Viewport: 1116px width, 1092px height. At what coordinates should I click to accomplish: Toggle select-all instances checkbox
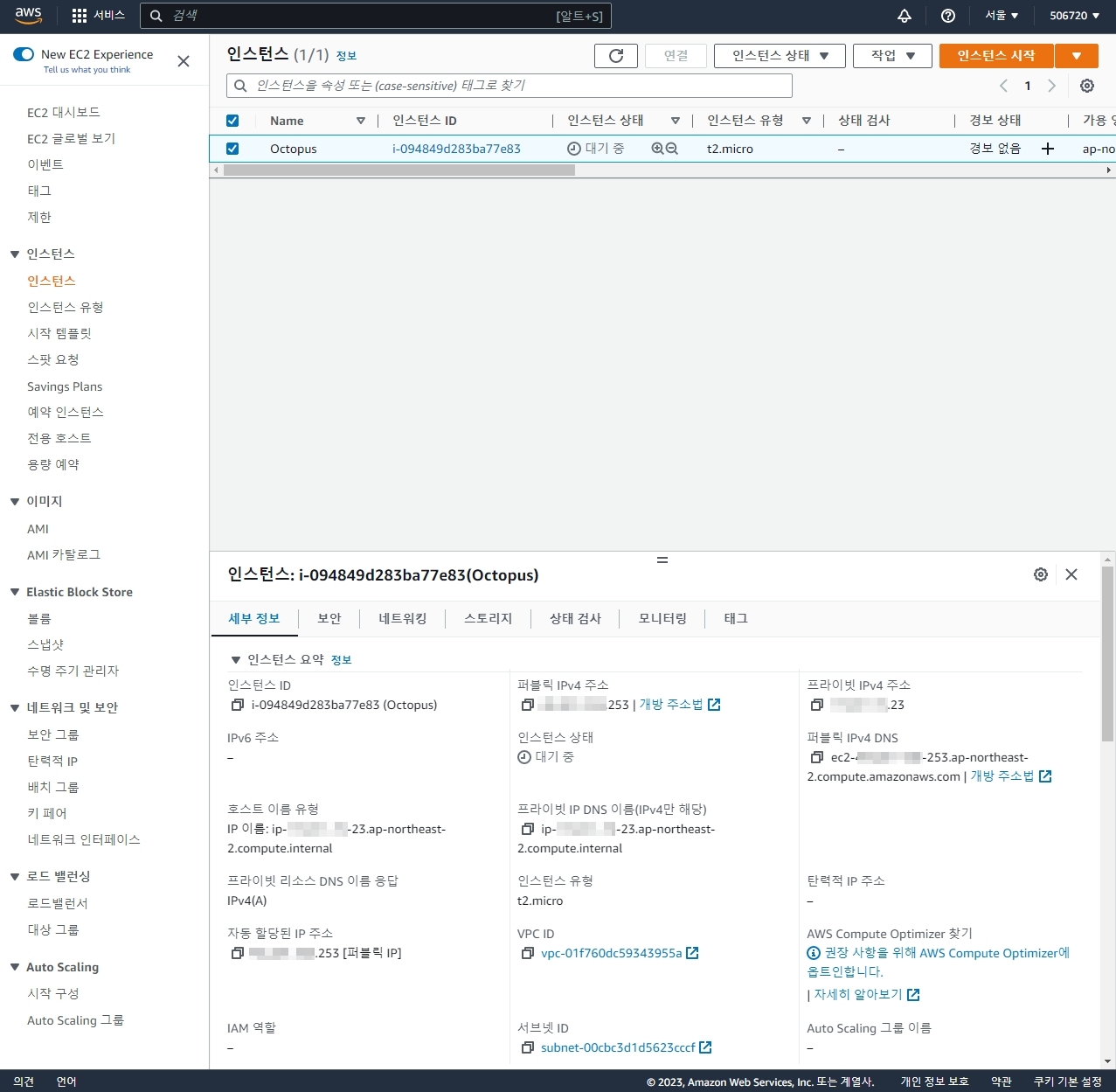click(232, 121)
